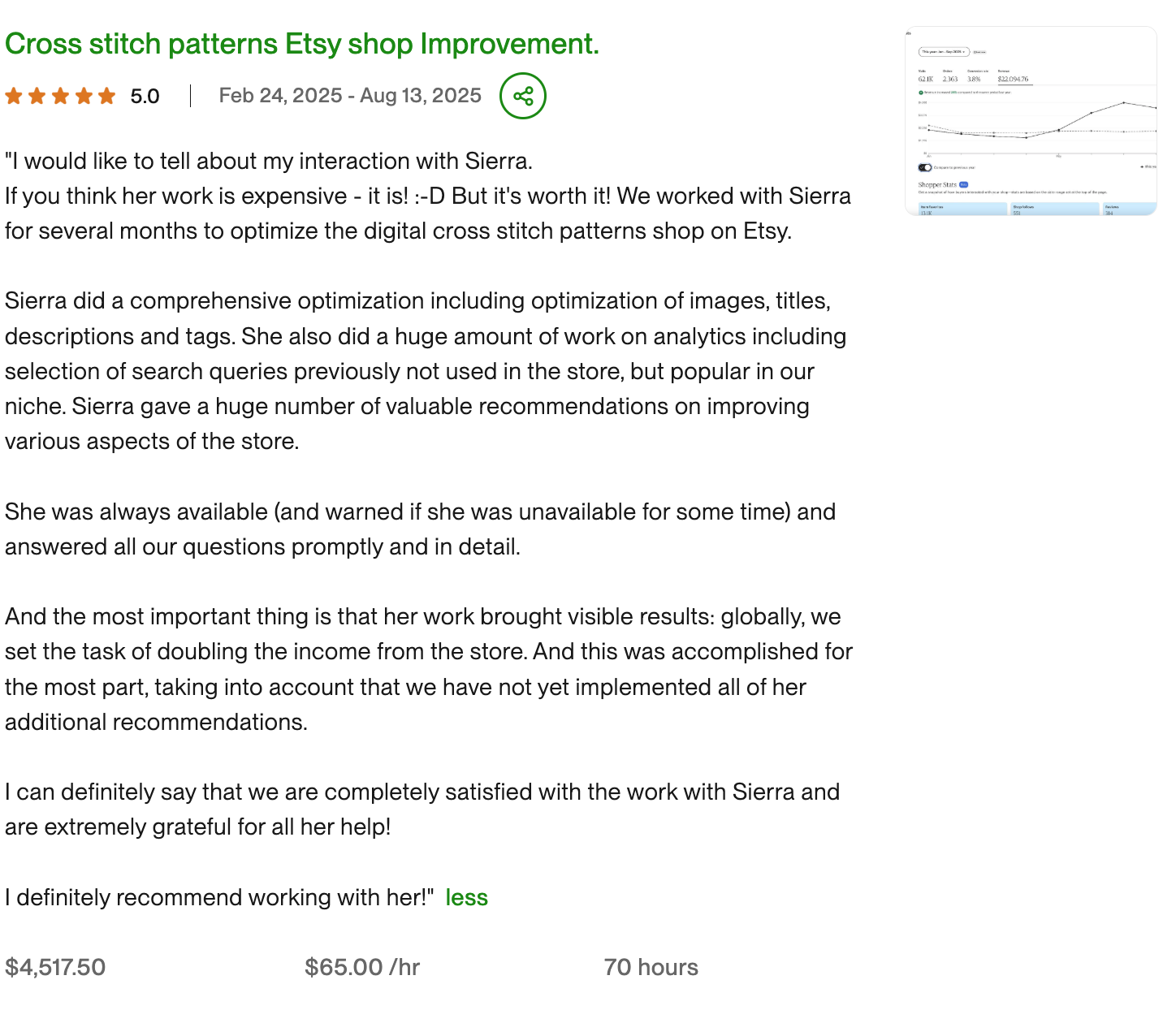Click the green share icon button
This screenshot has height=1023, width=1176.
point(523,97)
